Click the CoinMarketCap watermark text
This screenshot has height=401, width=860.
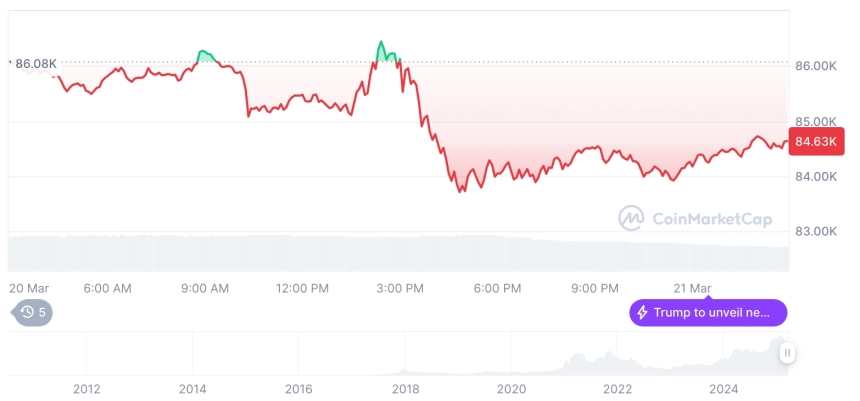(712, 219)
